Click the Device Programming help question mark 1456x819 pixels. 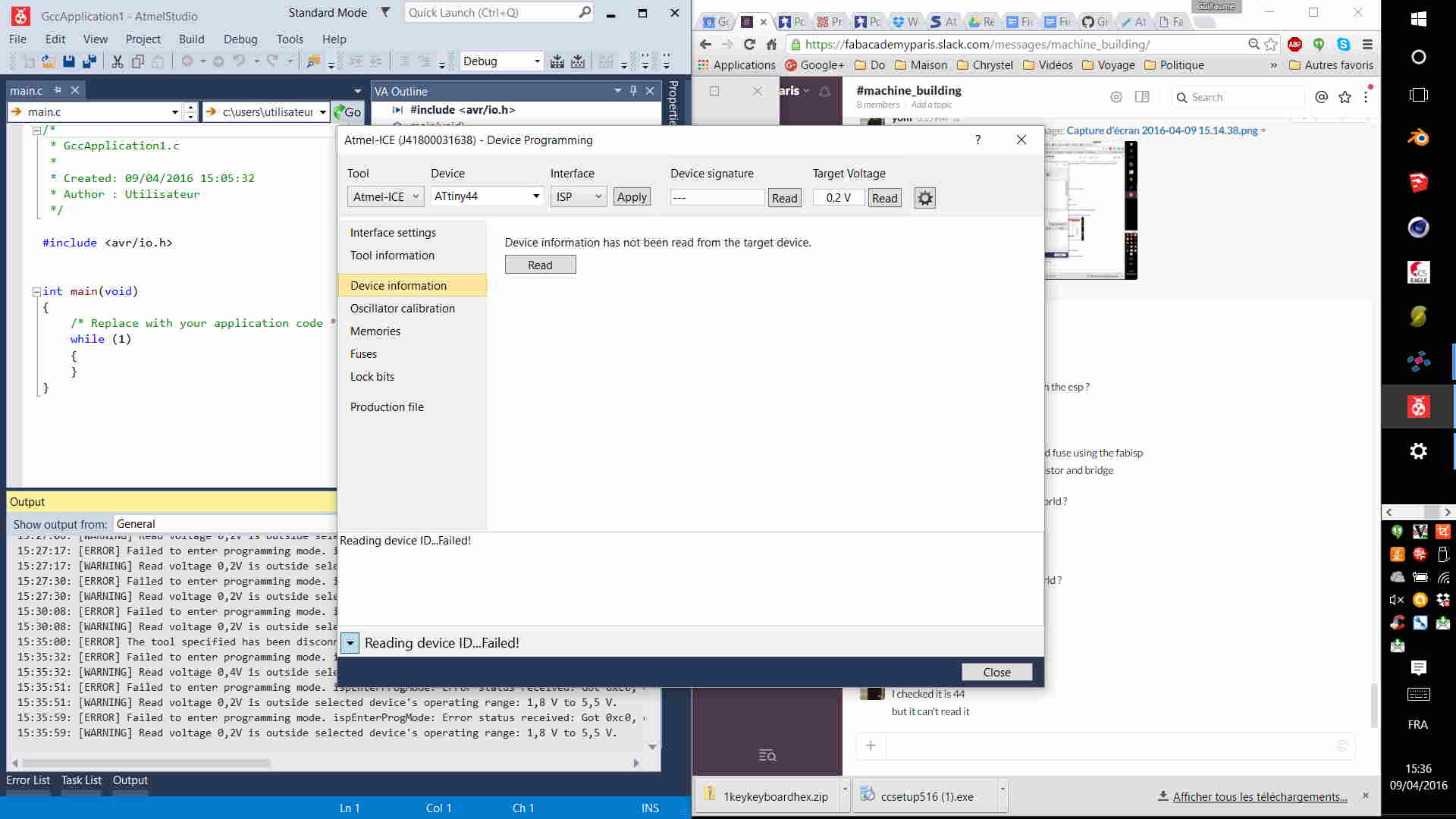click(x=977, y=140)
